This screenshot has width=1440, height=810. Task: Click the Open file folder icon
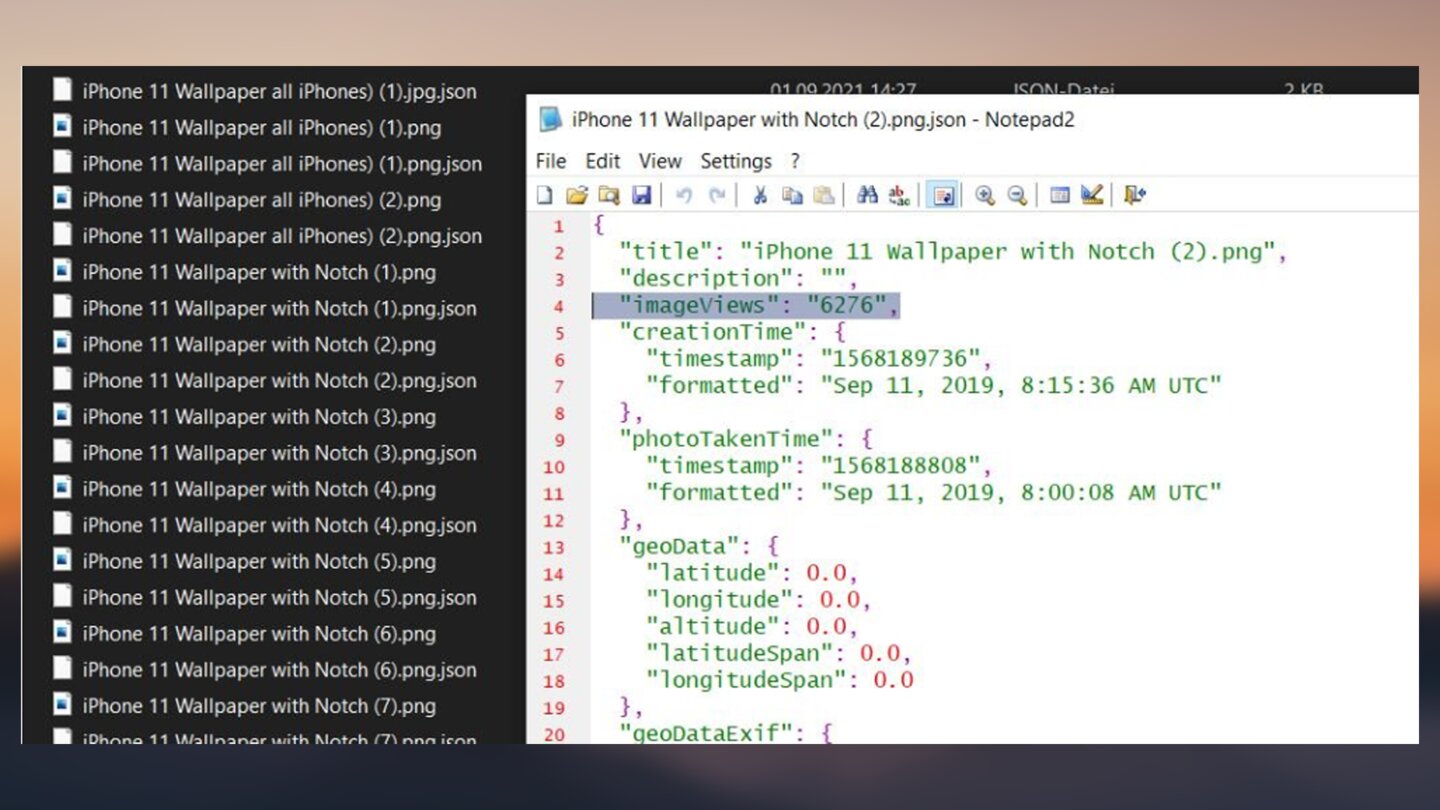[576, 195]
